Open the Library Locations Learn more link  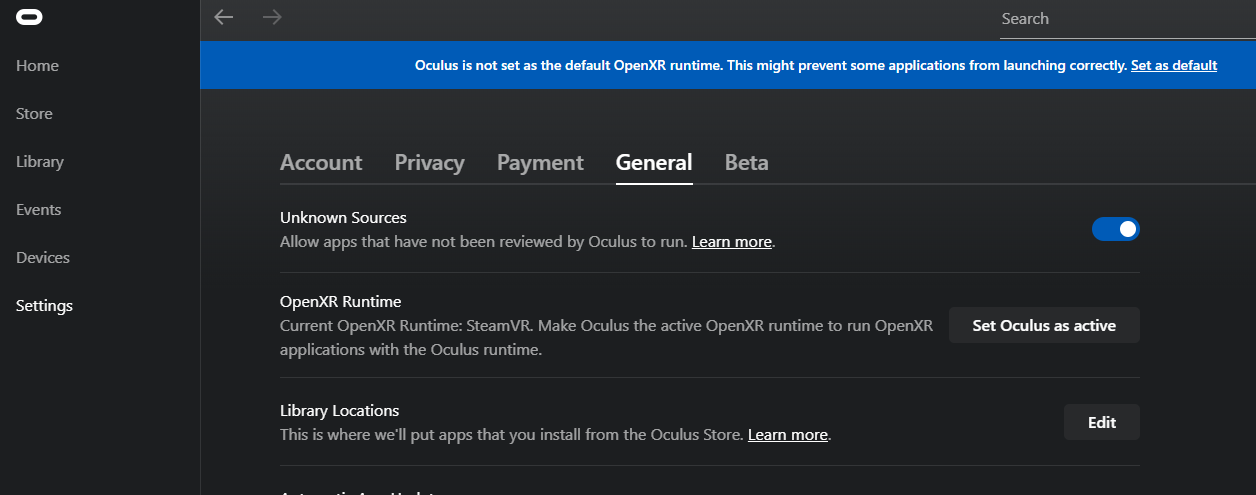click(787, 435)
